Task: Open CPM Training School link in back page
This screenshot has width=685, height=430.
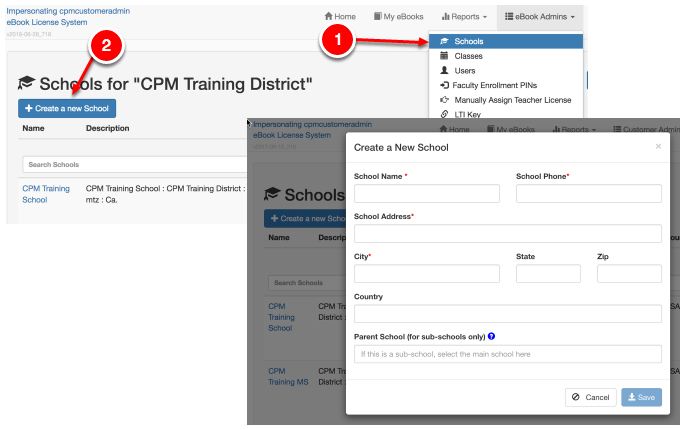Action: click(x=46, y=194)
